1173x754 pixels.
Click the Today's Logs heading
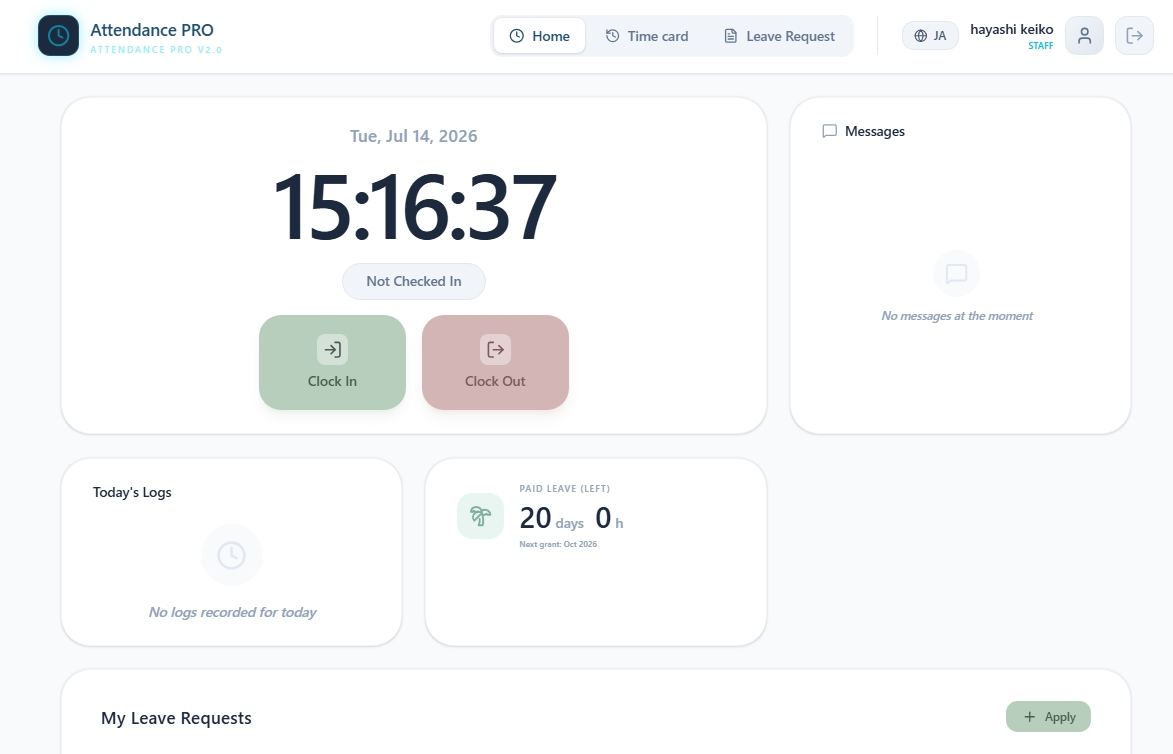[132, 492]
